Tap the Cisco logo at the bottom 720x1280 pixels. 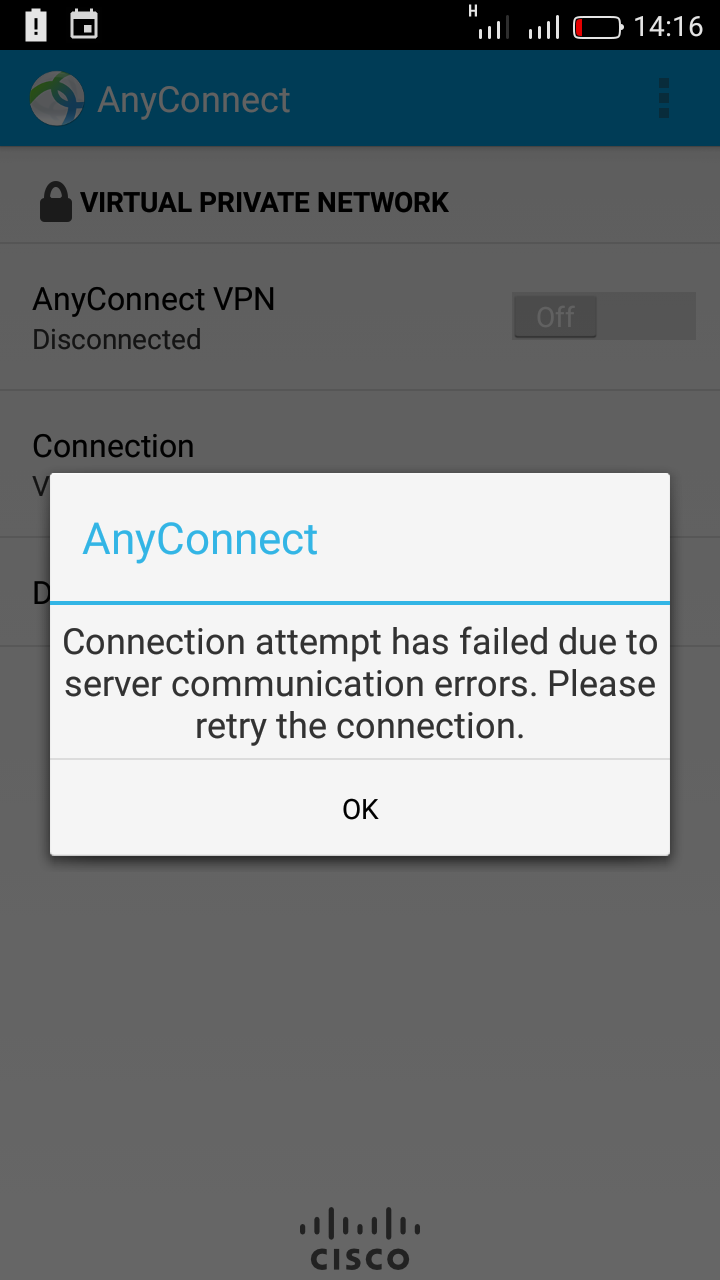click(360, 1239)
